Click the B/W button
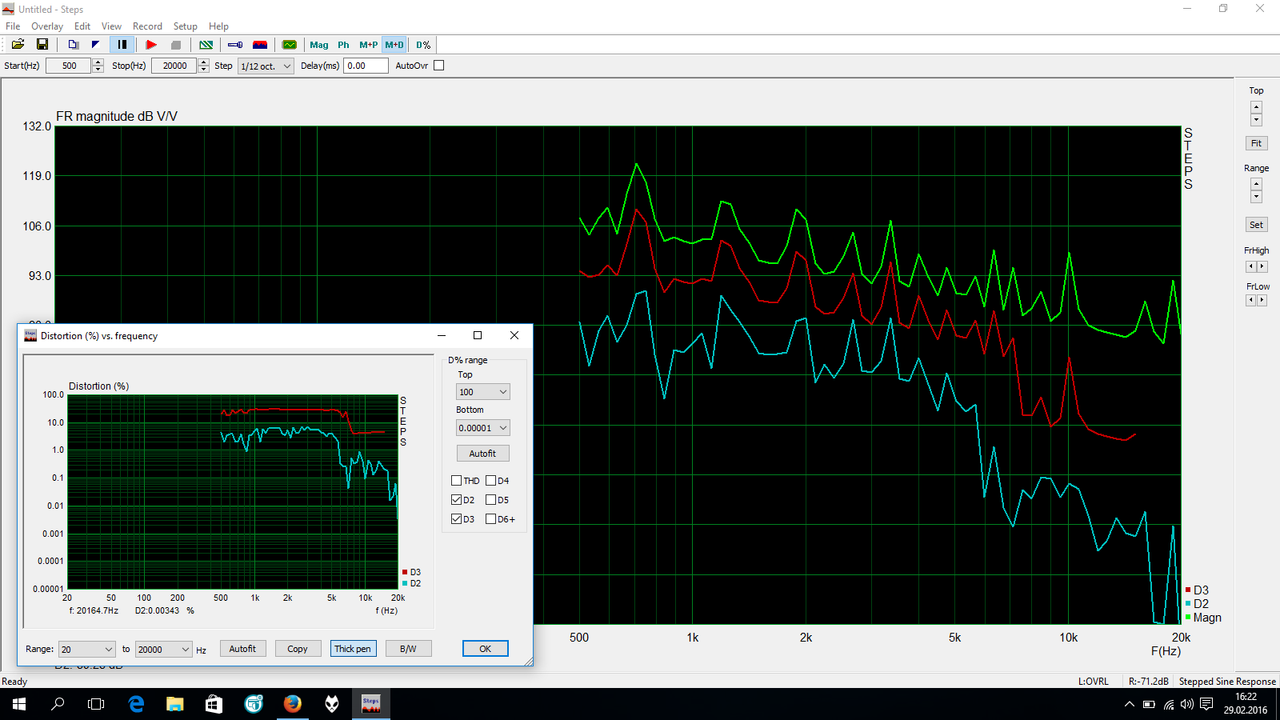The image size is (1280, 720). tap(408, 649)
